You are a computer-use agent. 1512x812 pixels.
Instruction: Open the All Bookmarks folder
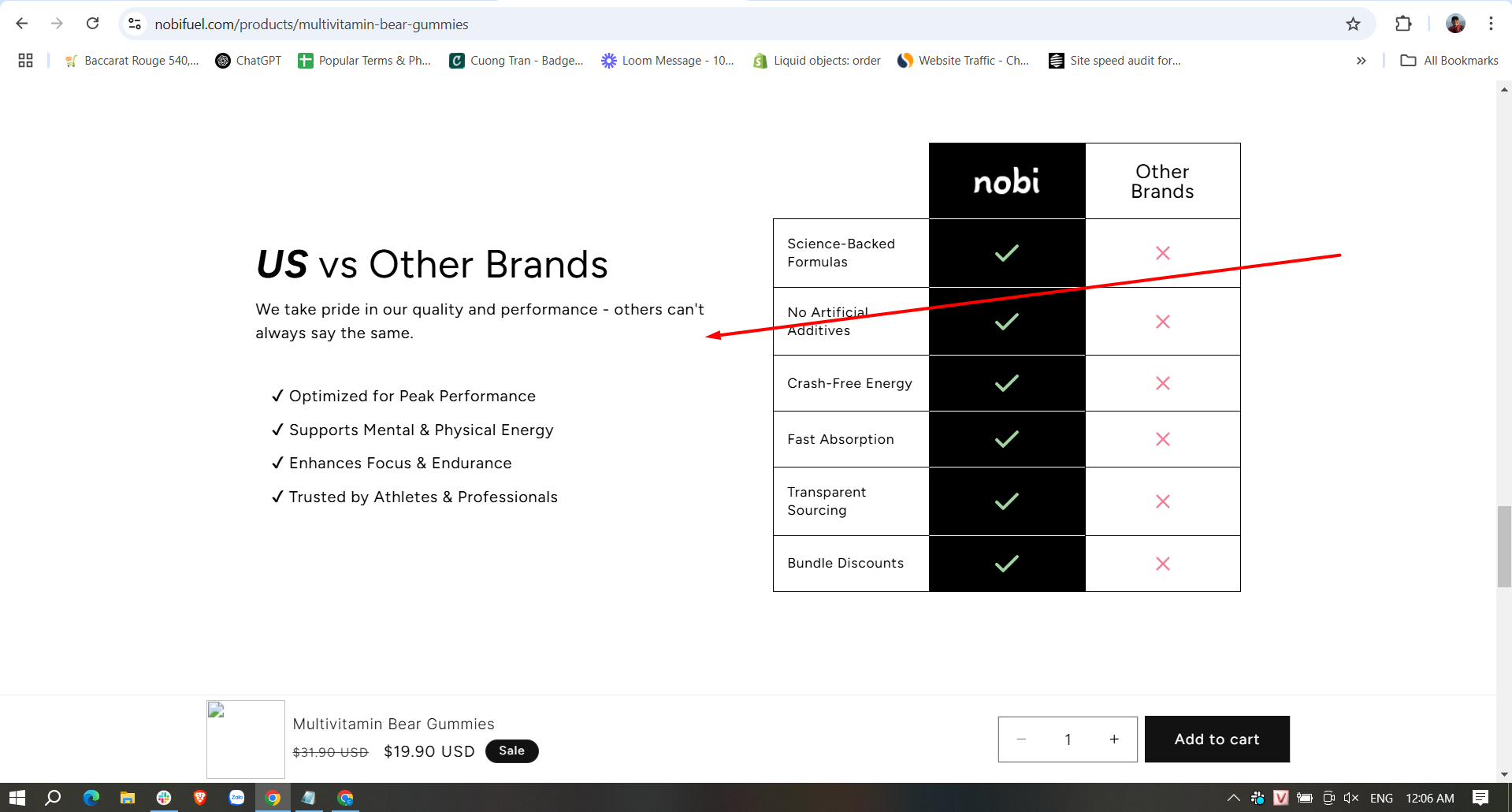[1449, 61]
